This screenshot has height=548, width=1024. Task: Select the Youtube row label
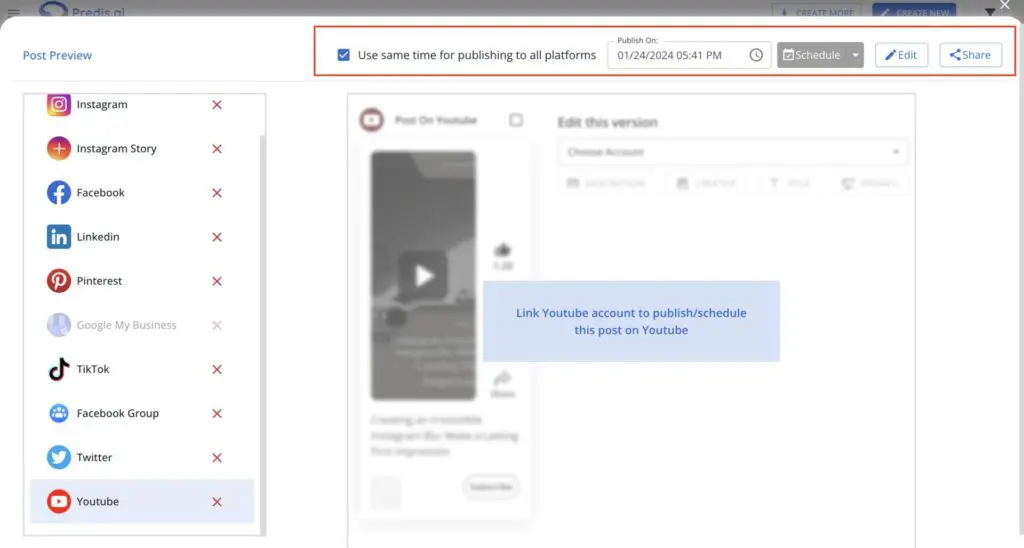click(97, 502)
